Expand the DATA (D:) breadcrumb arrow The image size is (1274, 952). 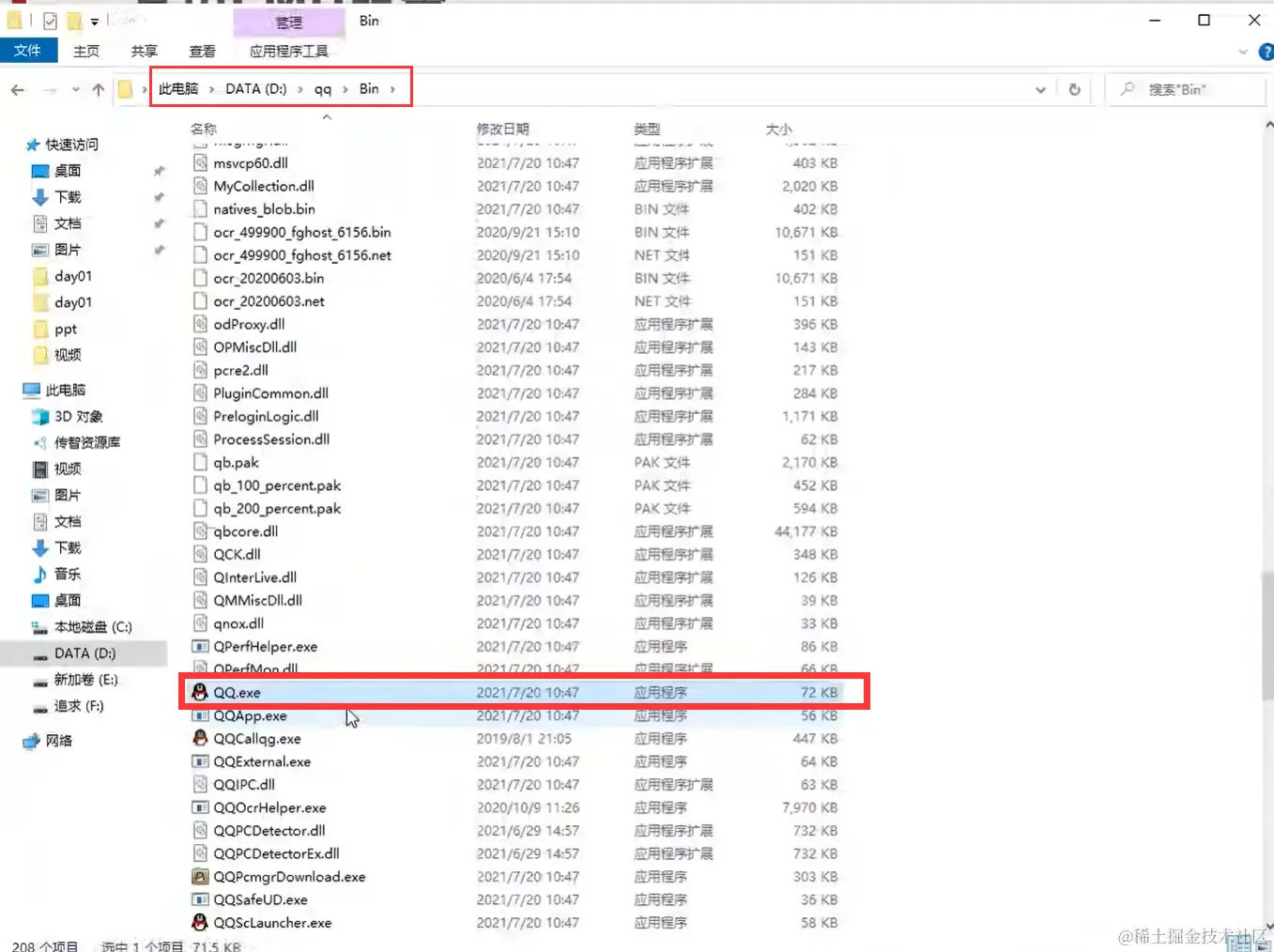tap(300, 89)
